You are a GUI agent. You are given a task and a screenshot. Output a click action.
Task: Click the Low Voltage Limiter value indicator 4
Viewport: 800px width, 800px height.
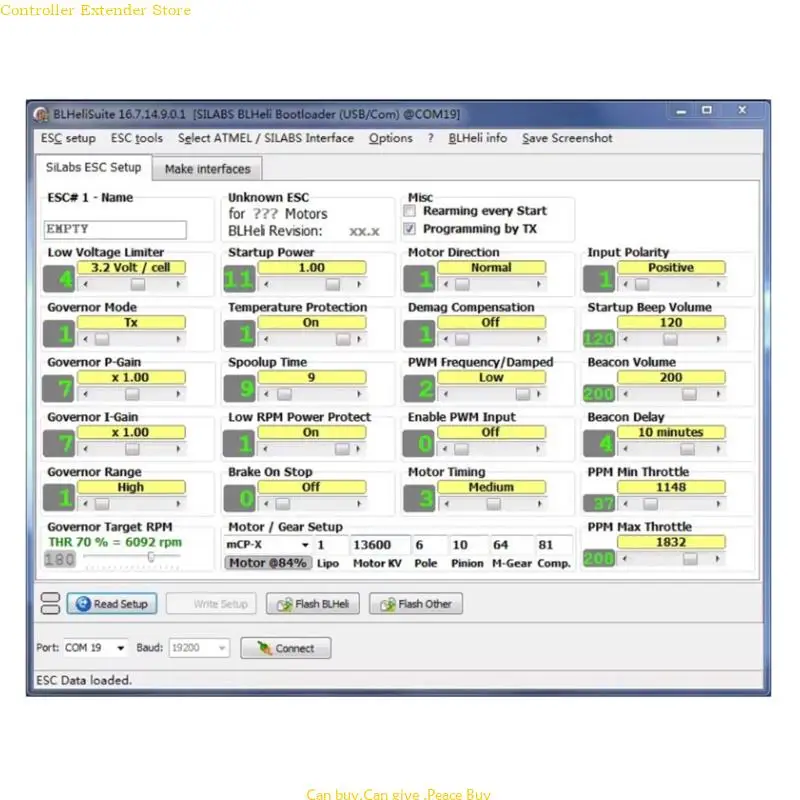59,279
